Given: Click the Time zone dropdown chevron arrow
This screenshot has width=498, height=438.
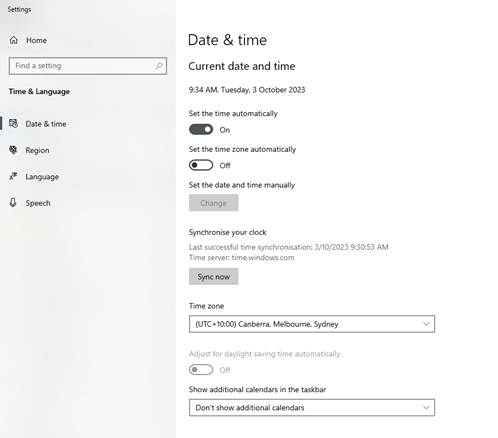Looking at the screenshot, I should (x=426, y=324).
